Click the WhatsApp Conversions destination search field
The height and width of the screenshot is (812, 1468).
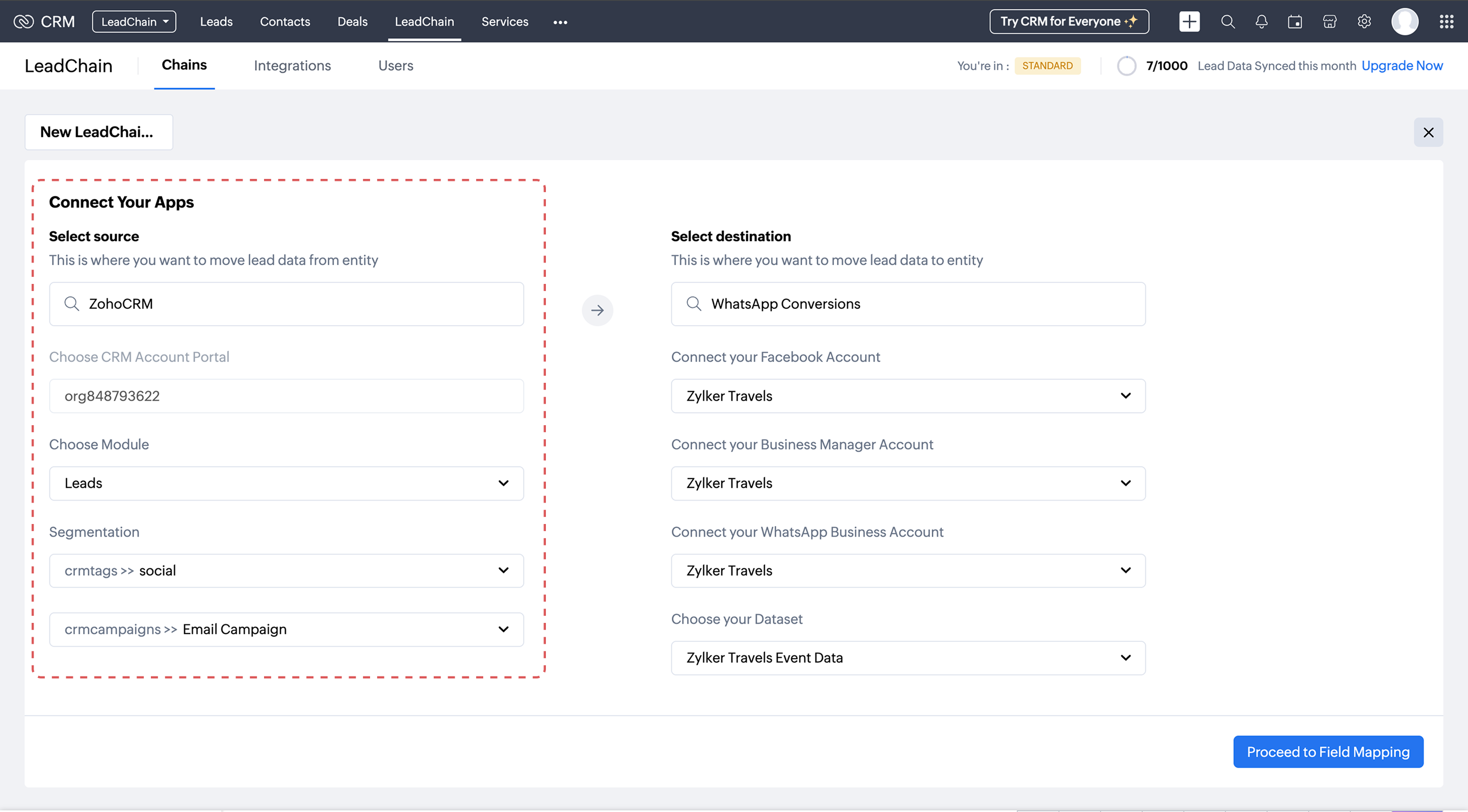908,304
